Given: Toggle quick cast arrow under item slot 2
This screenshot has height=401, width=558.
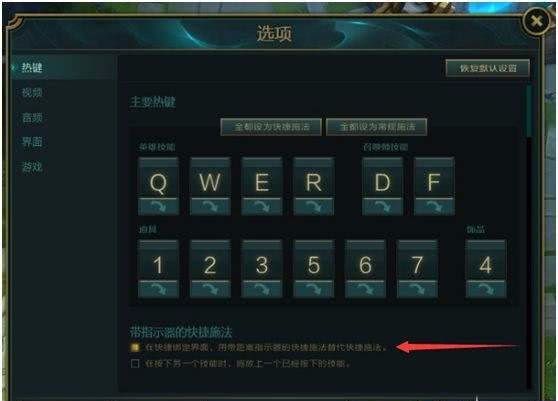Looking at the screenshot, I should coord(210,289).
